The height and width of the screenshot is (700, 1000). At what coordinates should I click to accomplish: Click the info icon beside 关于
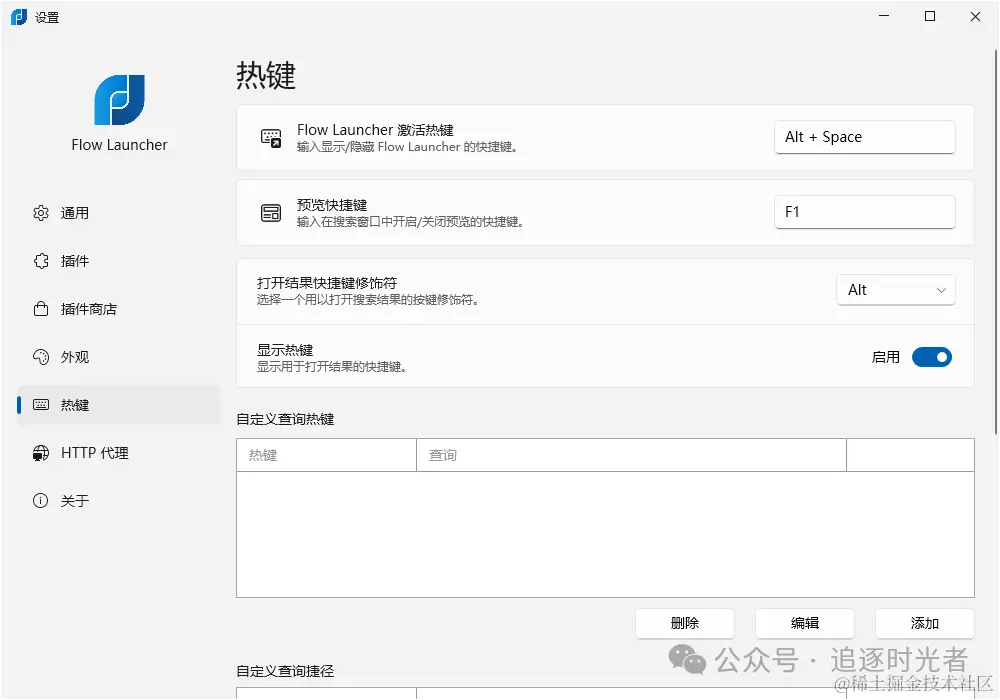click(x=41, y=501)
